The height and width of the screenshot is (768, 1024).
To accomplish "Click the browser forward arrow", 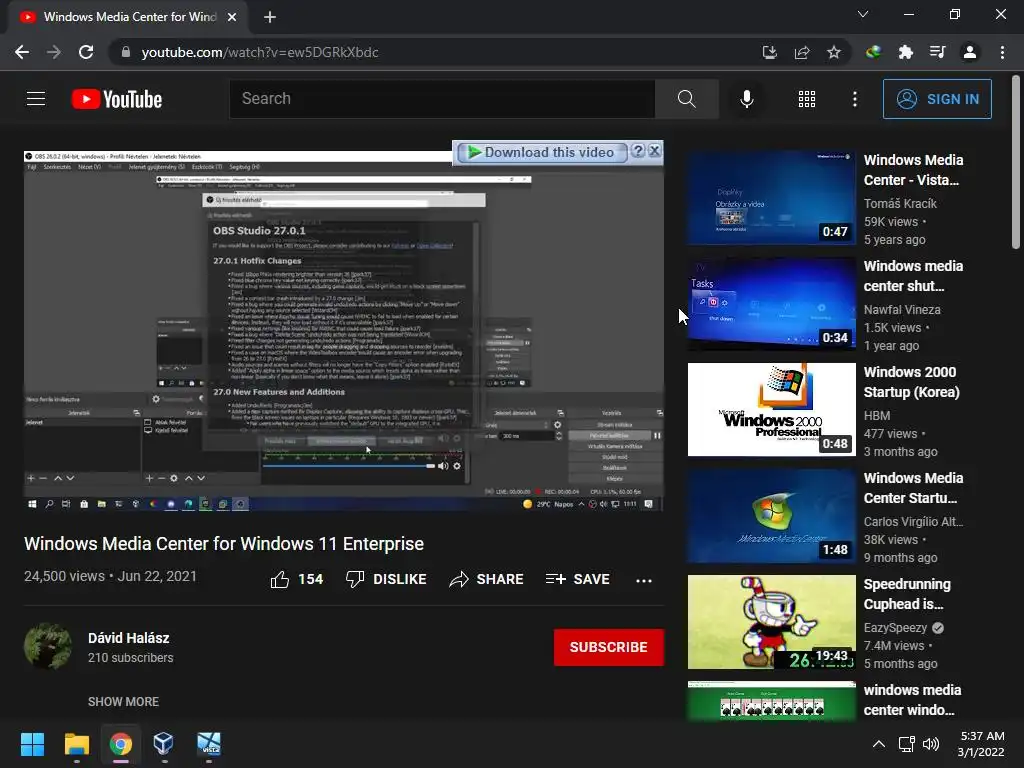I will point(54,52).
